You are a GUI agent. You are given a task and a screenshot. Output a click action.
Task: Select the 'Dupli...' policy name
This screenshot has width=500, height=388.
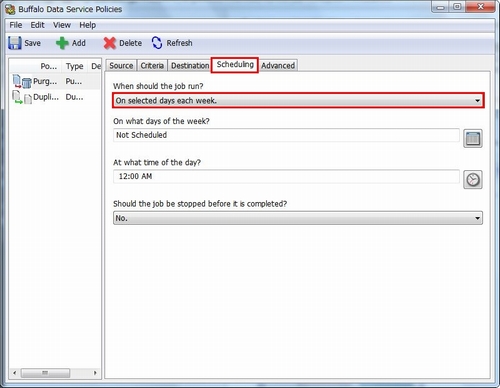46,97
